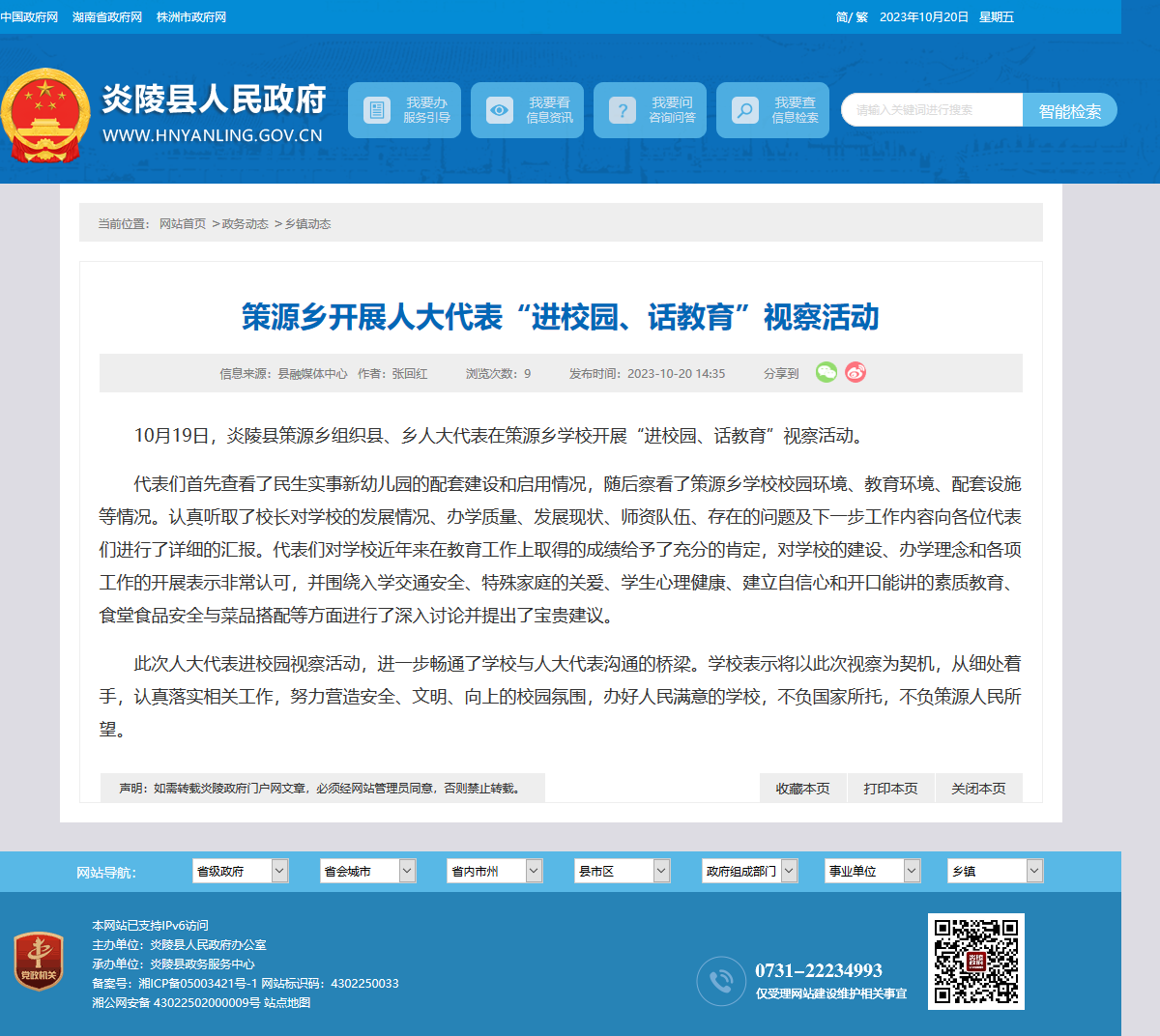Click the 打印本页 button
1160x1036 pixels.
click(891, 788)
